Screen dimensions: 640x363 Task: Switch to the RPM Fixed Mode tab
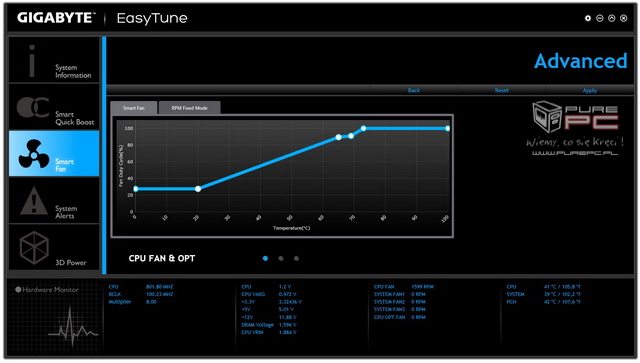189,108
